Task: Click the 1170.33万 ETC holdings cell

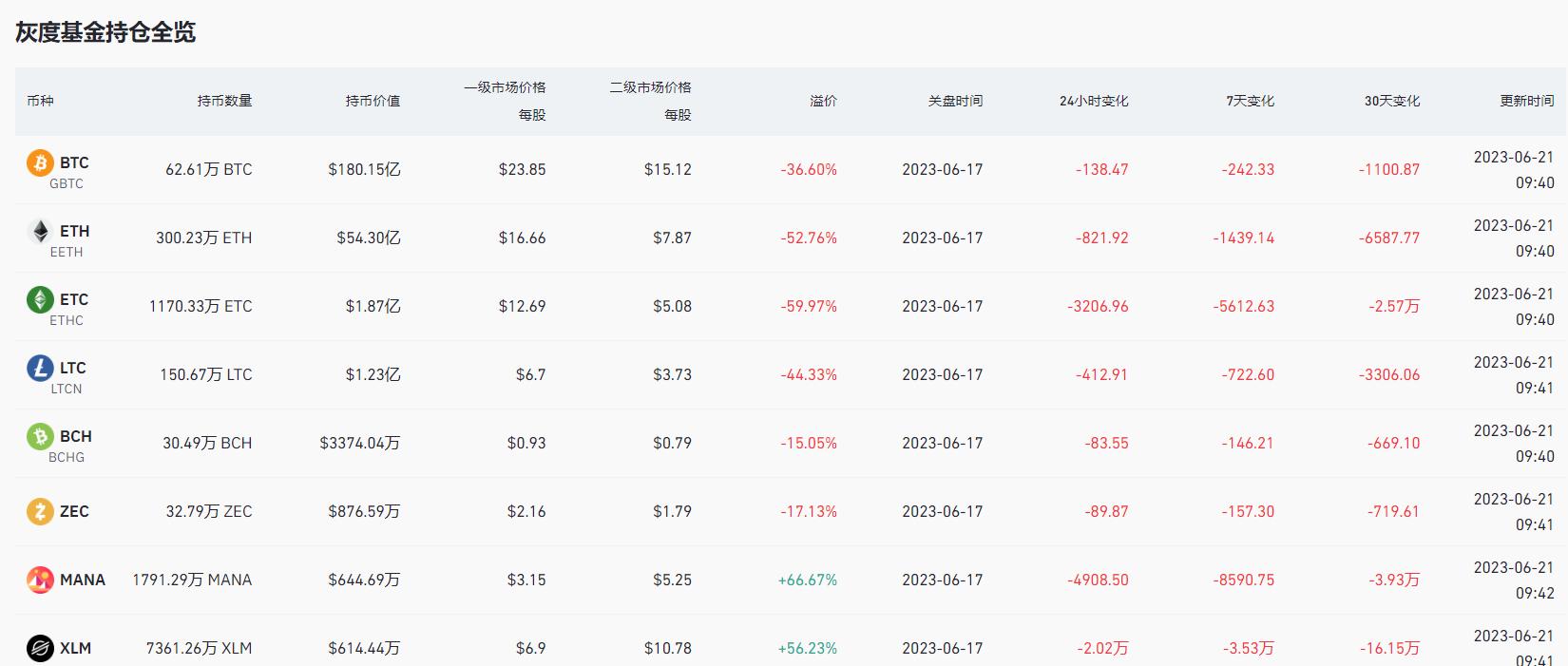Action: (201, 306)
